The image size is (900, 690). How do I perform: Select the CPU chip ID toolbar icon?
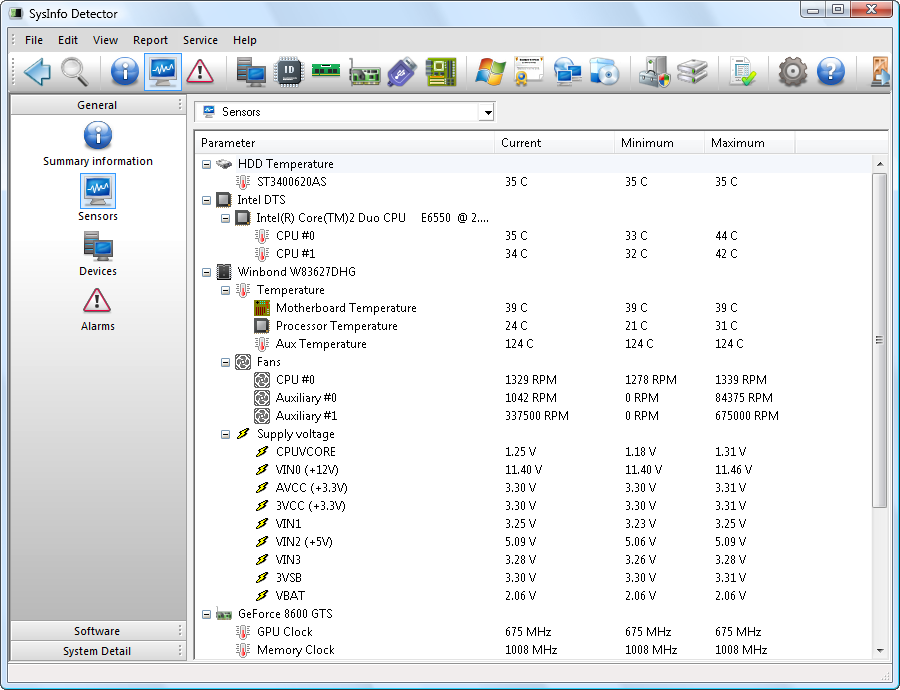[x=289, y=72]
